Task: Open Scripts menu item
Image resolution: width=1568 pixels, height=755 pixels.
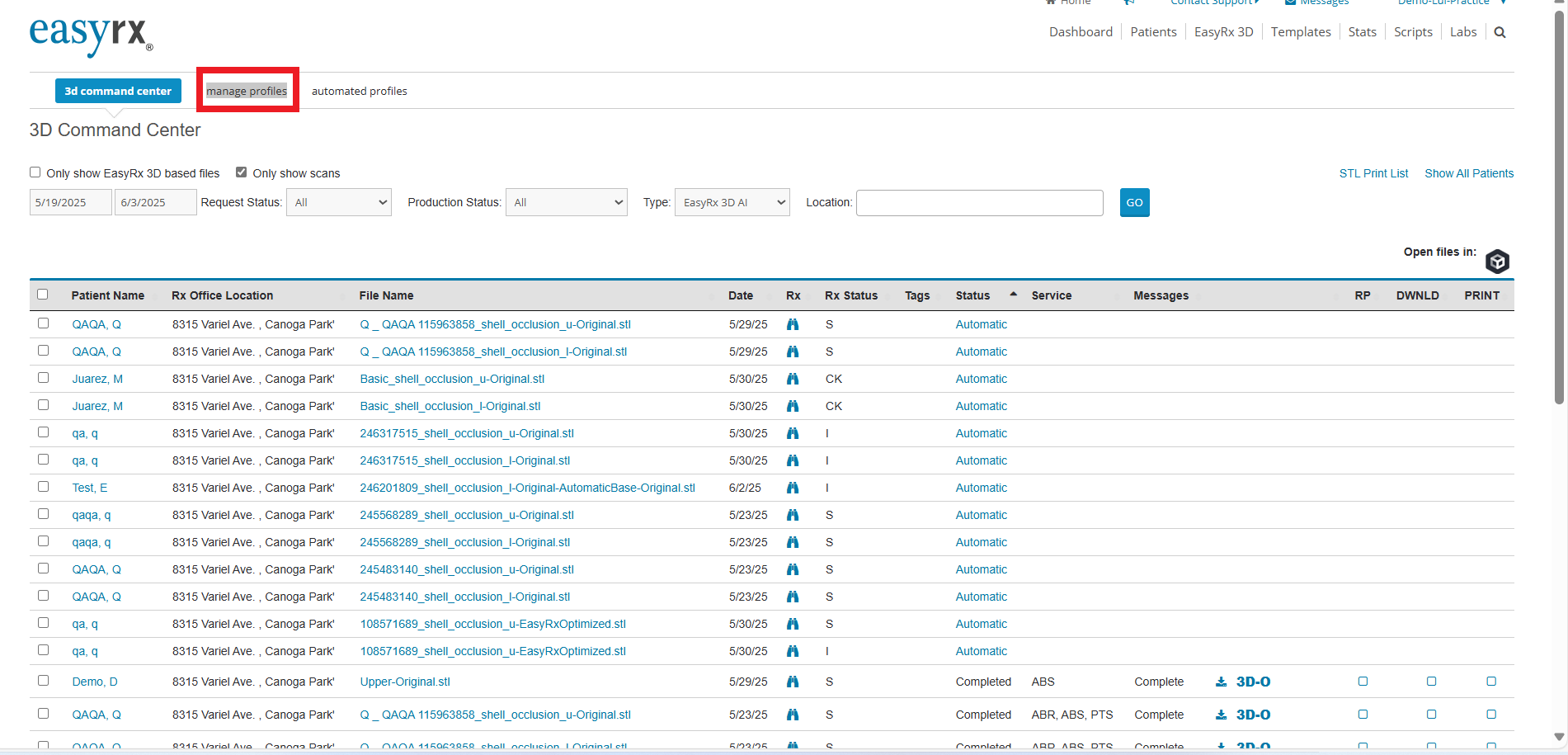Action: [1413, 32]
